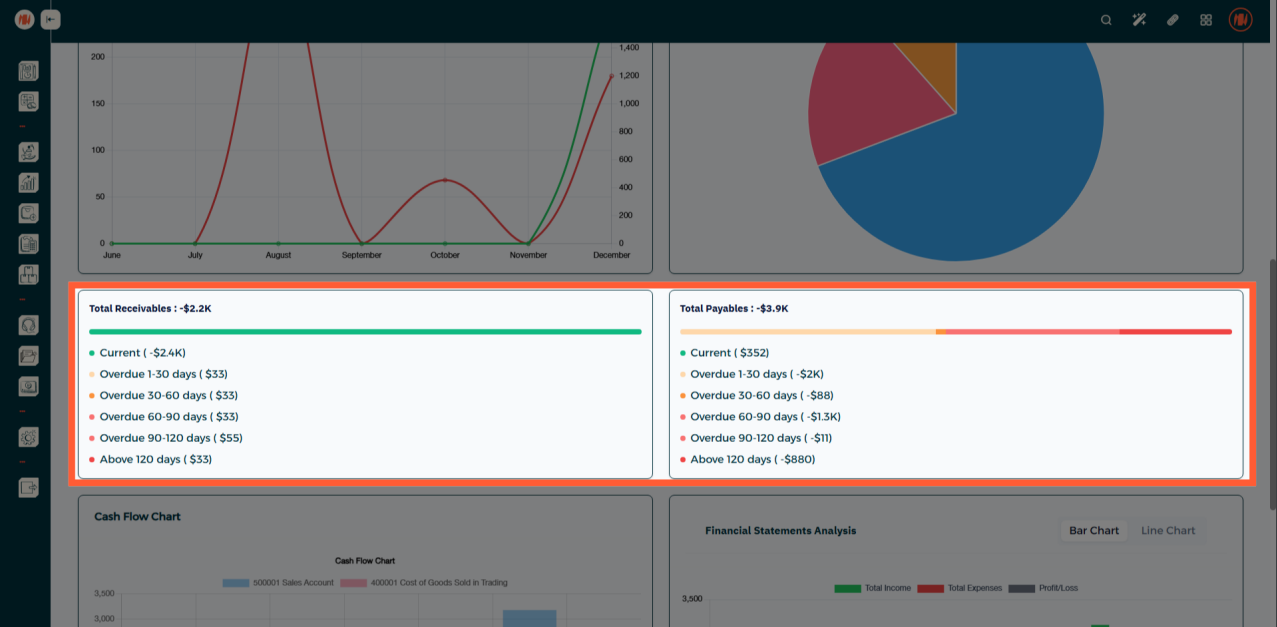
Task: Open the search magnifier in the top bar
Action: 1106,20
